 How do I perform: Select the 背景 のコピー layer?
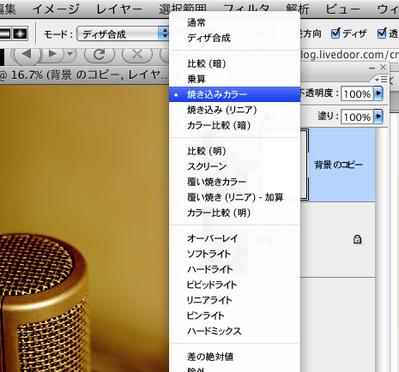337,165
